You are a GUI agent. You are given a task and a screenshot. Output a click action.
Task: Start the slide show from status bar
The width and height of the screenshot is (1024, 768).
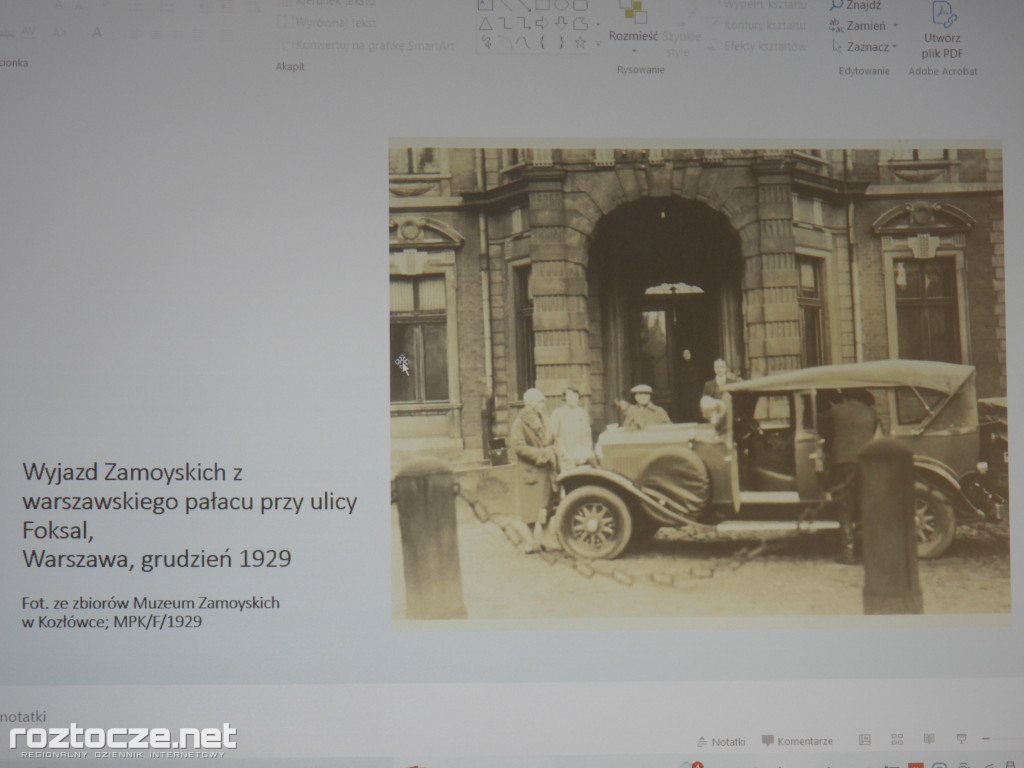[961, 739]
